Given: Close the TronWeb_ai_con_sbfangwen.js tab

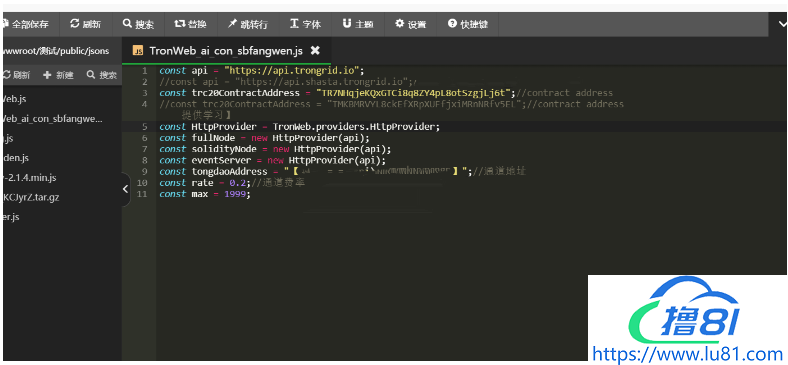Looking at the screenshot, I should pyautogui.click(x=315, y=50).
